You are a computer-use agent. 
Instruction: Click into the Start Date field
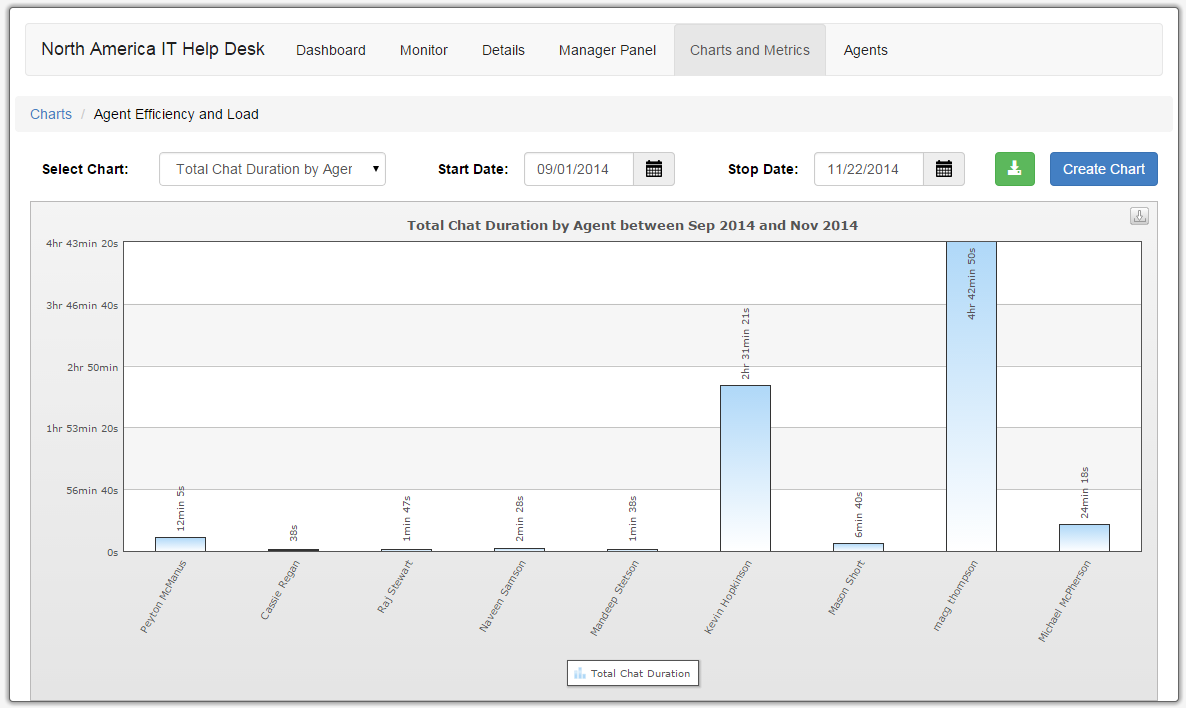pos(579,169)
